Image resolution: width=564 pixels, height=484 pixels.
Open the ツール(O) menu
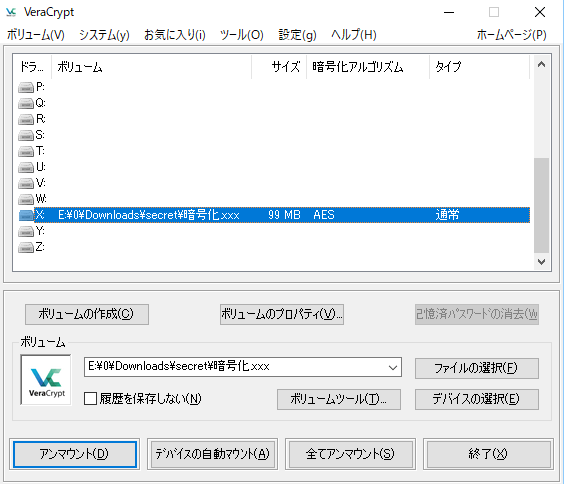click(242, 35)
